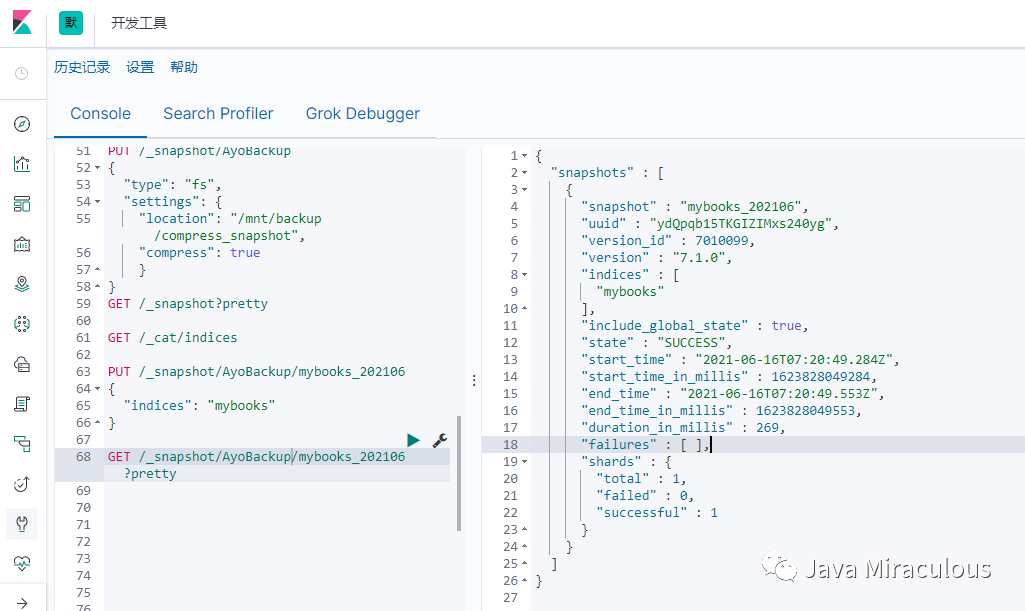The image size is (1025, 611).
Task: Open the Stack Monitoring heartbeat icon
Action: [x=22, y=564]
